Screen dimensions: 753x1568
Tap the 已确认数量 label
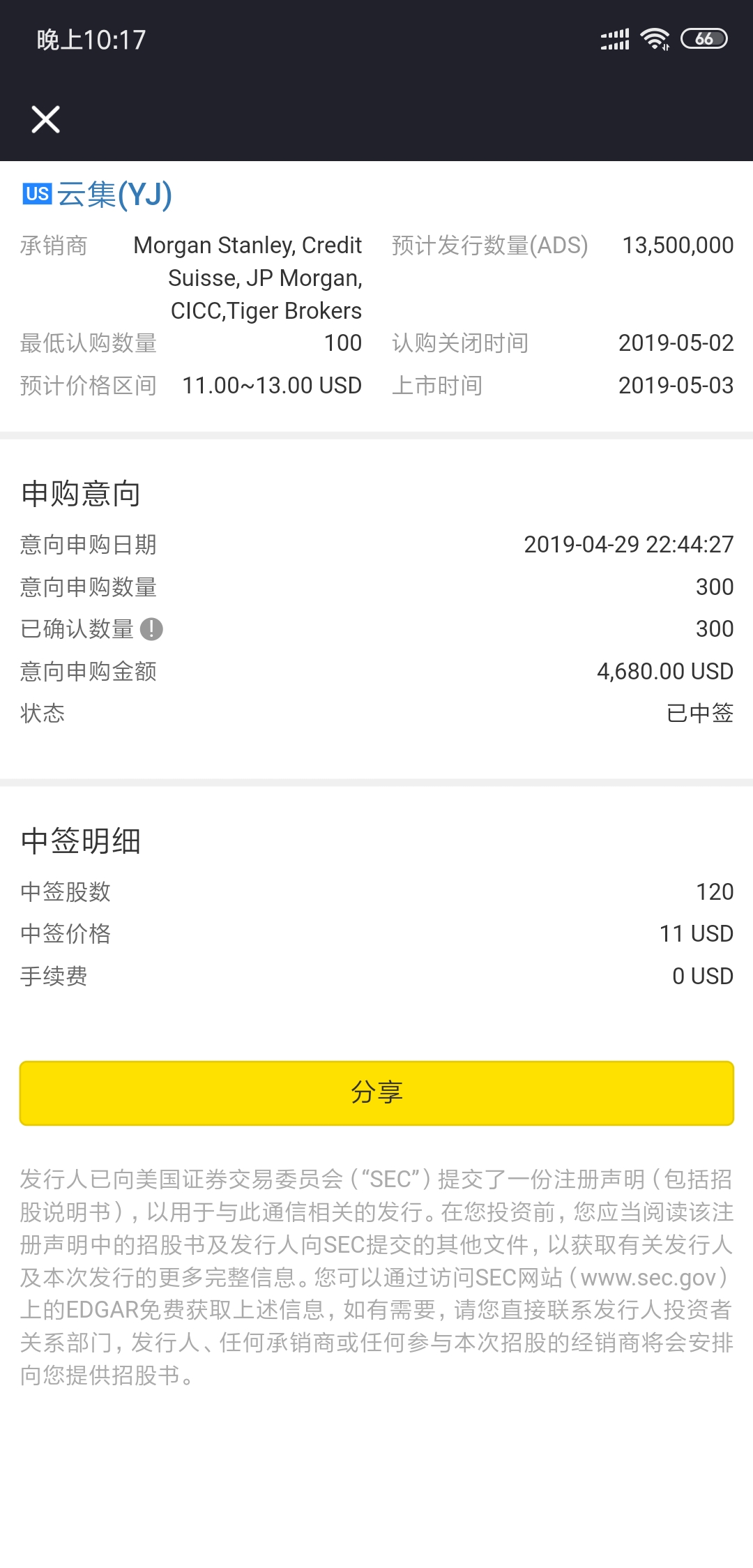tap(77, 629)
